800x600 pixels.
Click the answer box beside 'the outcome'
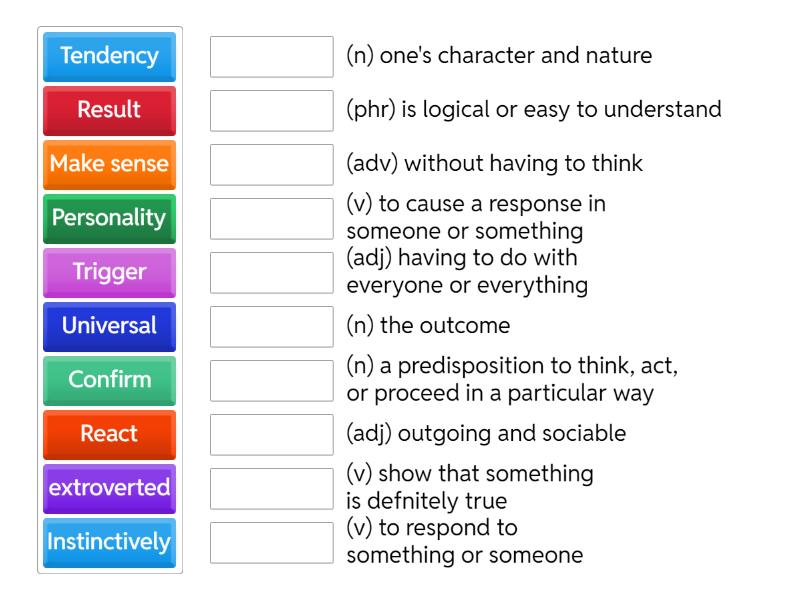pyautogui.click(x=272, y=327)
